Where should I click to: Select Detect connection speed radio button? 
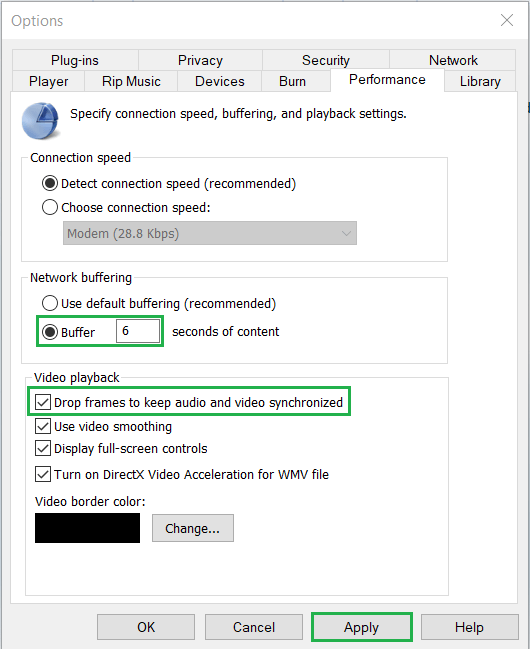click(50, 183)
